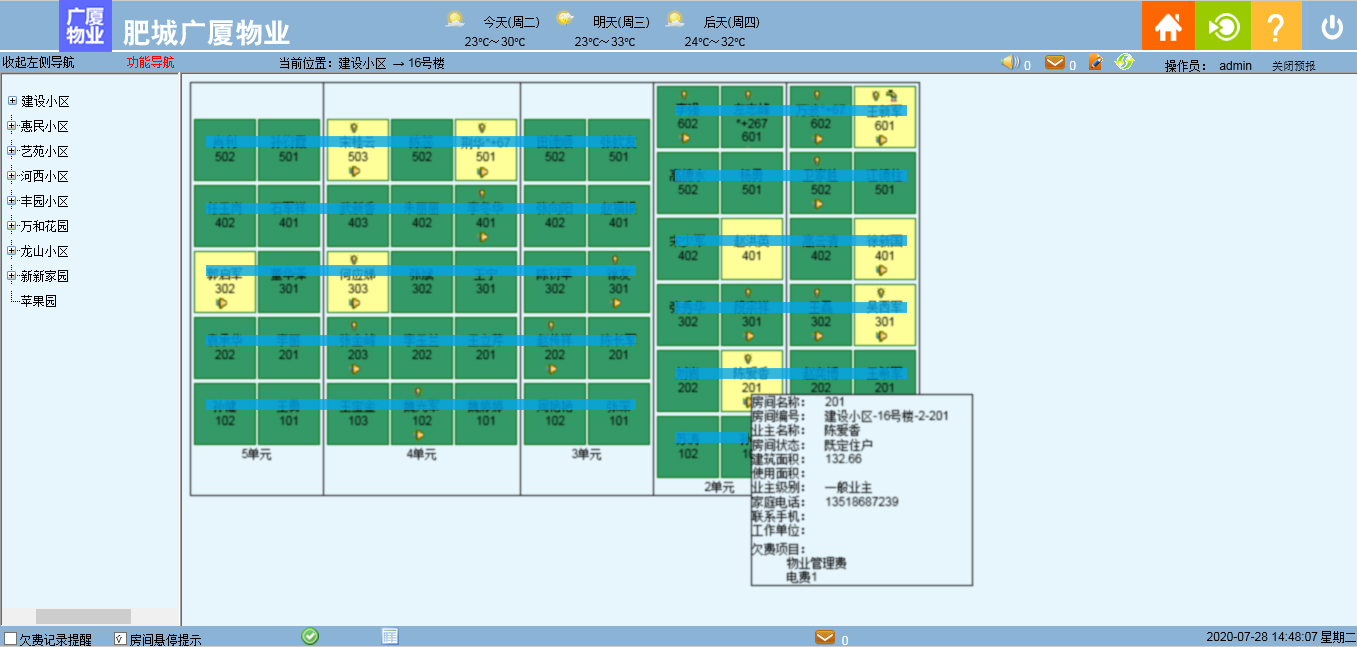
Task: Enable the 欠费记录提醒 checkbox
Action: coord(10,638)
